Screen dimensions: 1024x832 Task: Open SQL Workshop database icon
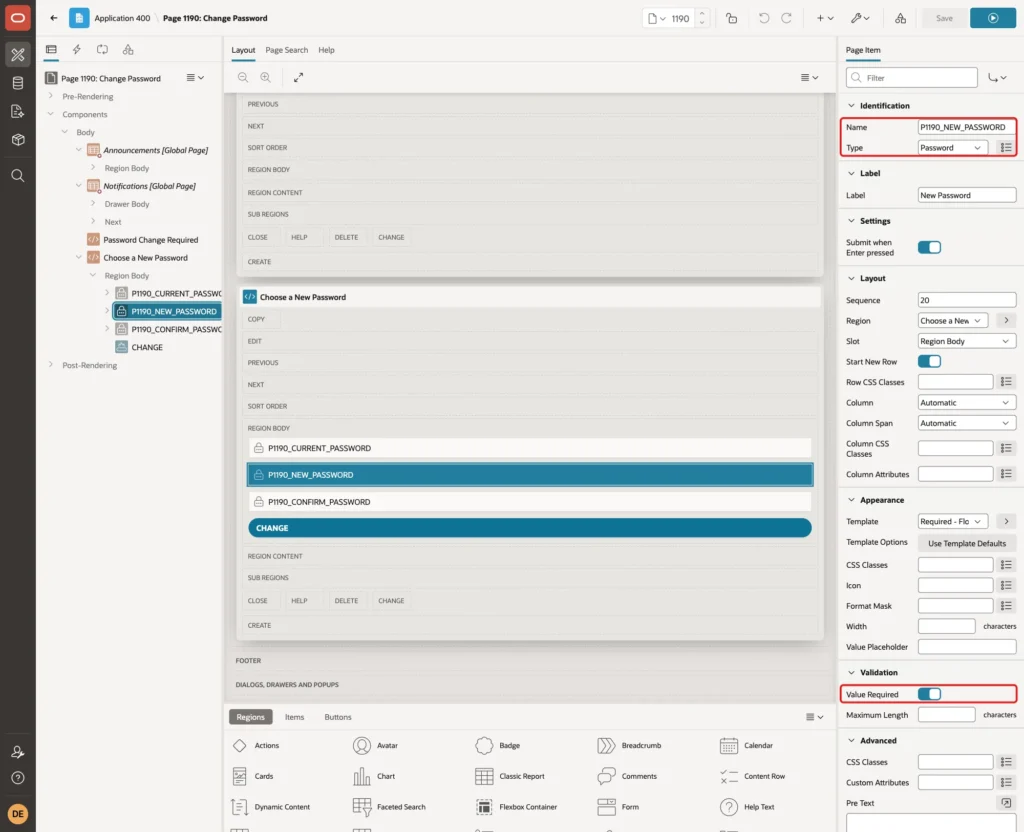[18, 83]
